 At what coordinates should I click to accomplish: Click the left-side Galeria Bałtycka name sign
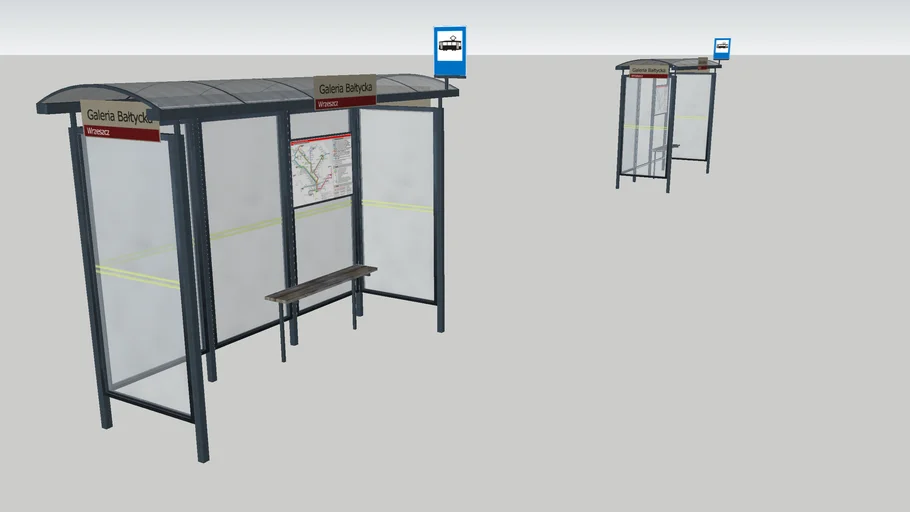pyautogui.click(x=119, y=115)
